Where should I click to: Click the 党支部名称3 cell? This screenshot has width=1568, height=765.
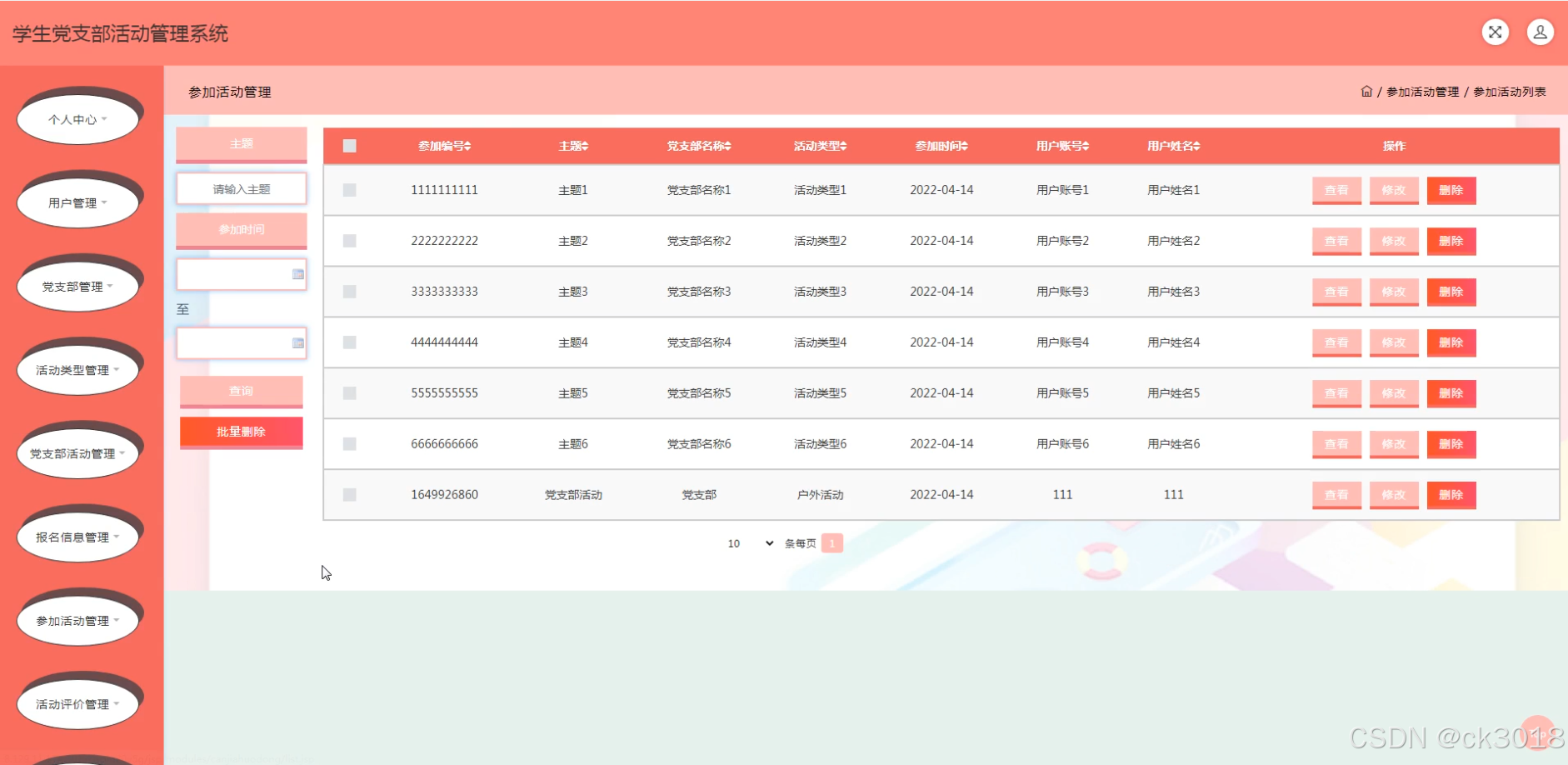coord(699,292)
